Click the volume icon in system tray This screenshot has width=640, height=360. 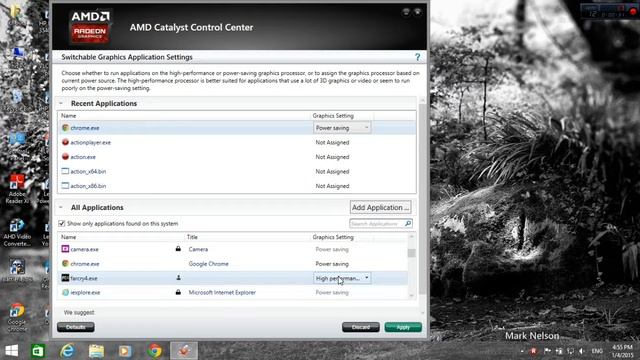coord(581,351)
